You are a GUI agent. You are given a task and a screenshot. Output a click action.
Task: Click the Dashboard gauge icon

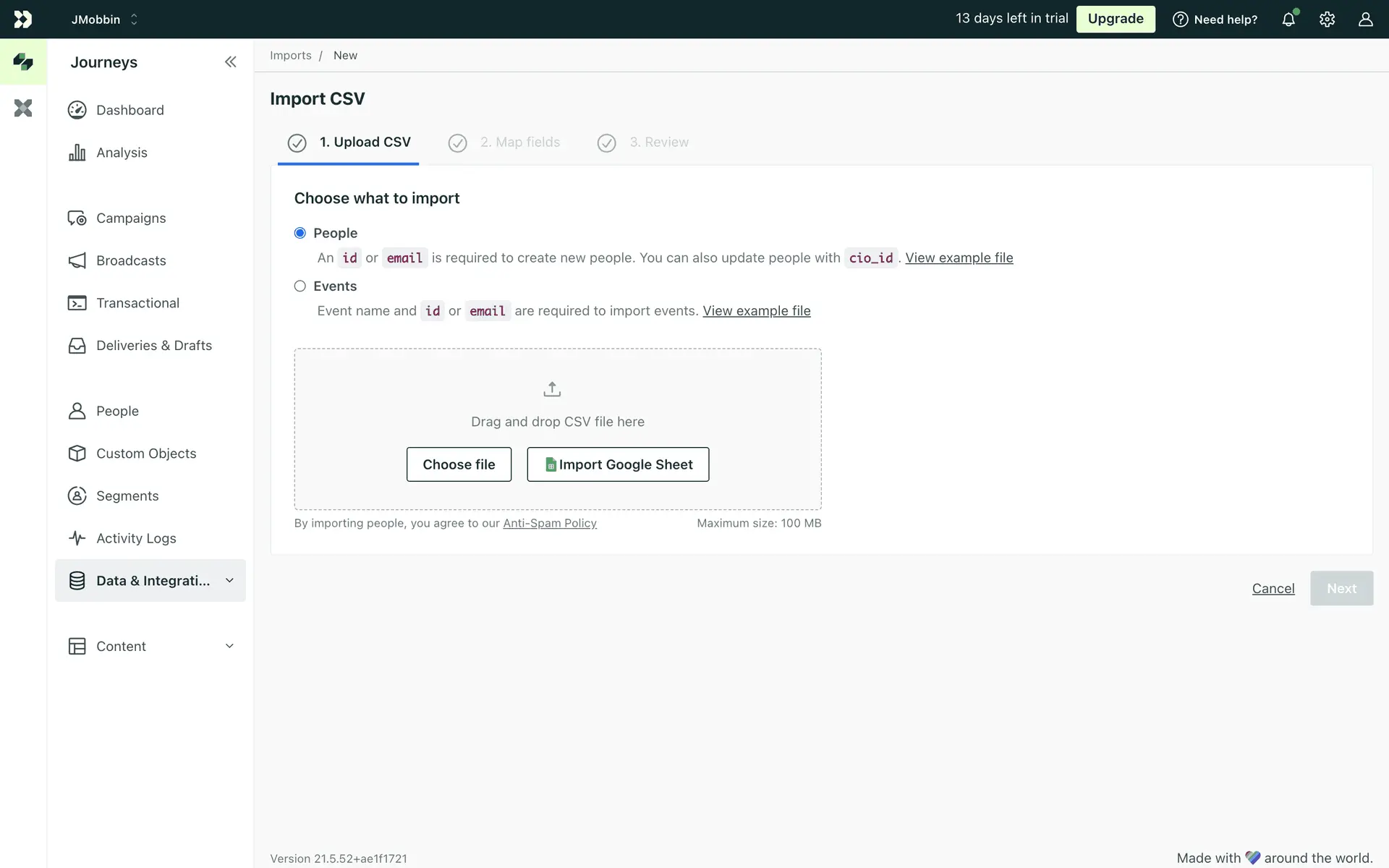pyautogui.click(x=77, y=110)
